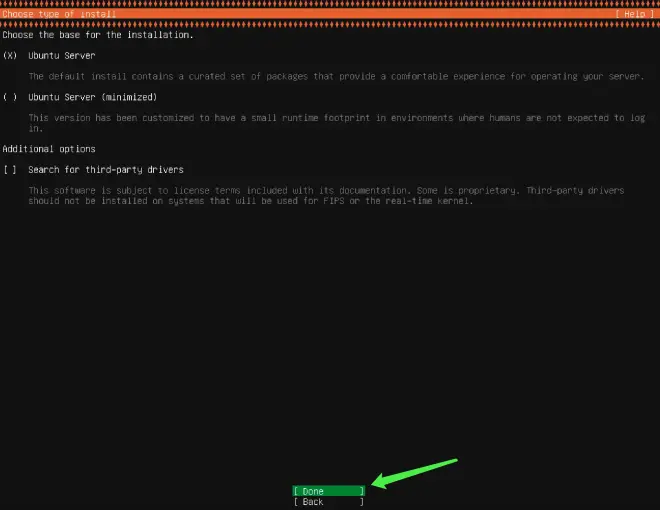Click the Done button
The width and height of the screenshot is (660, 510).
[x=328, y=491]
